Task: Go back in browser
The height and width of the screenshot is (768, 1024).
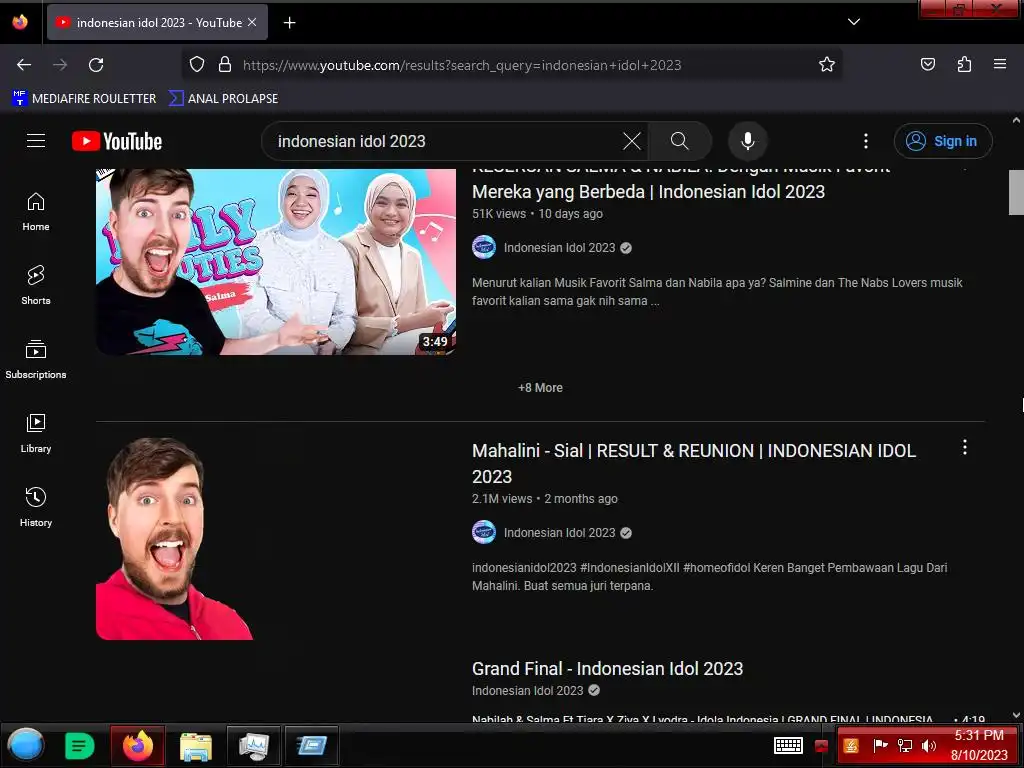Action: [x=24, y=65]
